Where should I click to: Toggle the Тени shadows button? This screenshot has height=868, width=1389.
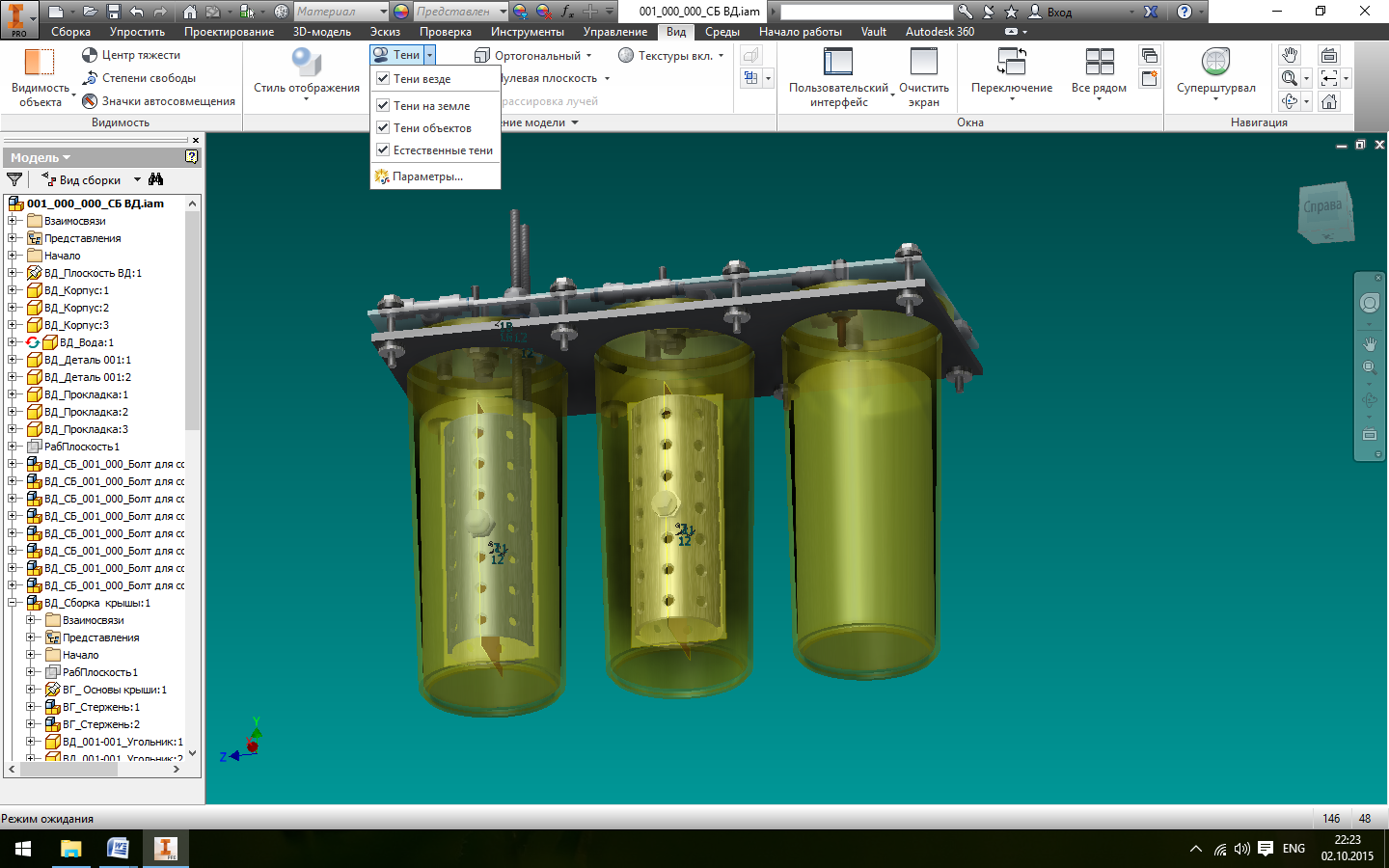coord(397,55)
